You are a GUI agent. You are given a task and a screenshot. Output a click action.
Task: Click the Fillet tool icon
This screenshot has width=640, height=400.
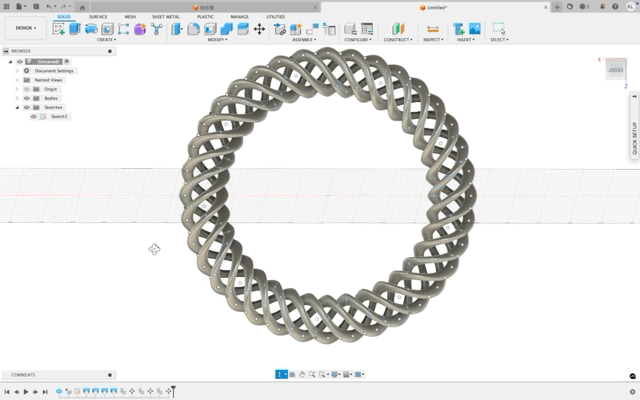(193, 29)
